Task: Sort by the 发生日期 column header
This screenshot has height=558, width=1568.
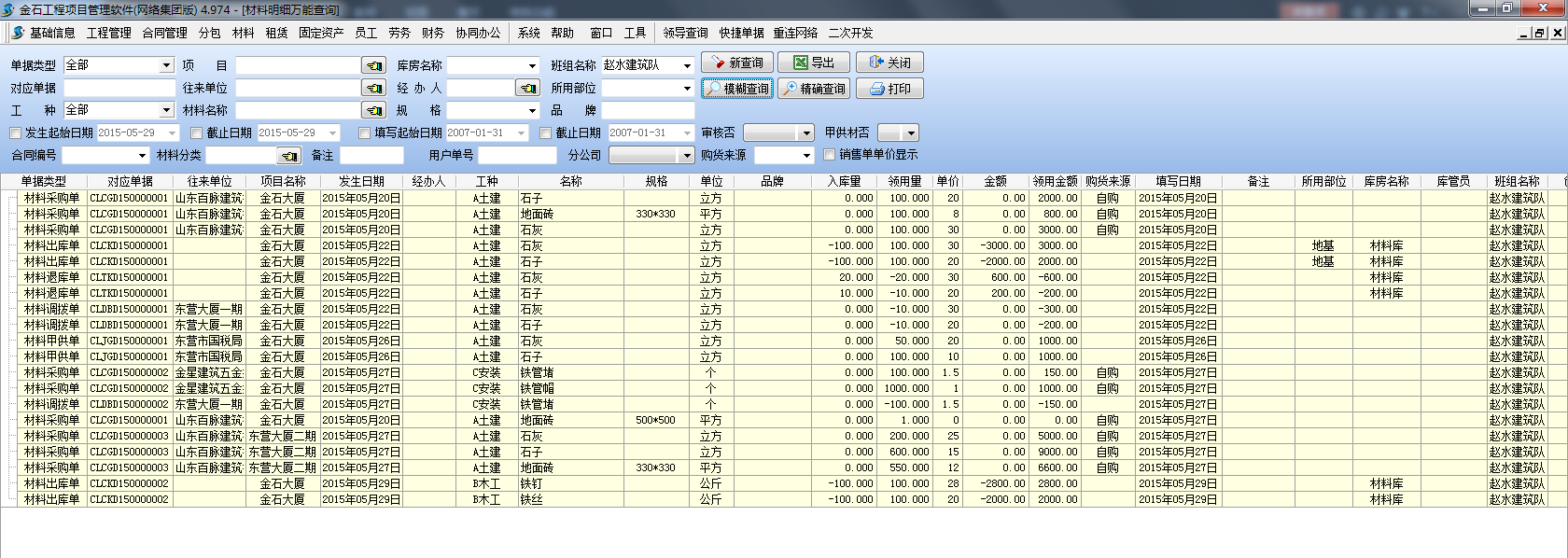Action: coord(361,181)
